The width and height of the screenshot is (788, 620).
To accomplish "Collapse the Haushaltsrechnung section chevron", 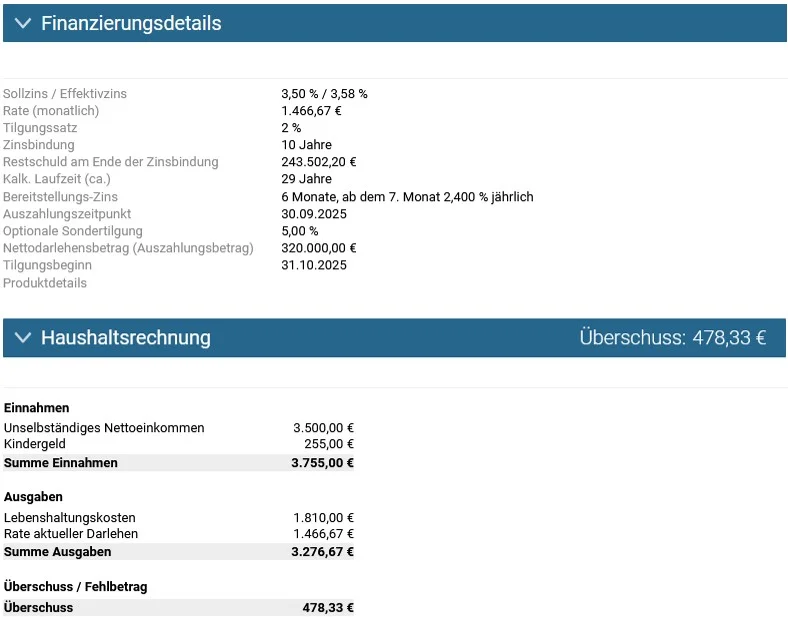I will pos(23,337).
